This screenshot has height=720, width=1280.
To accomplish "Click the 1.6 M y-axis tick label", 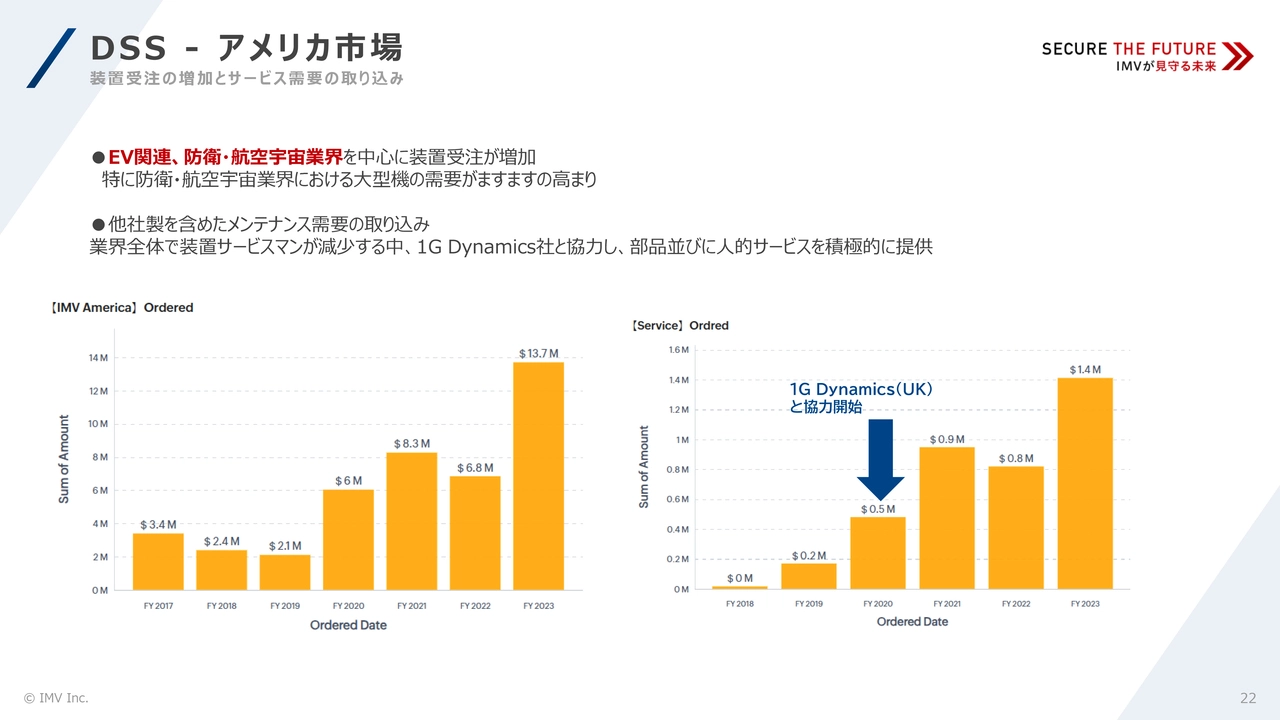I will [677, 350].
